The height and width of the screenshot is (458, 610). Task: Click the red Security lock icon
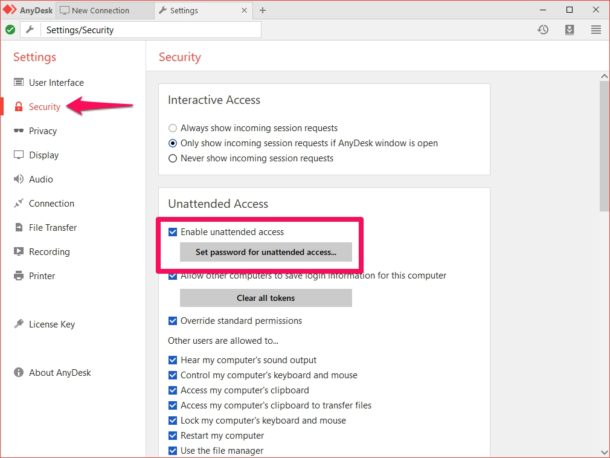click(x=19, y=106)
